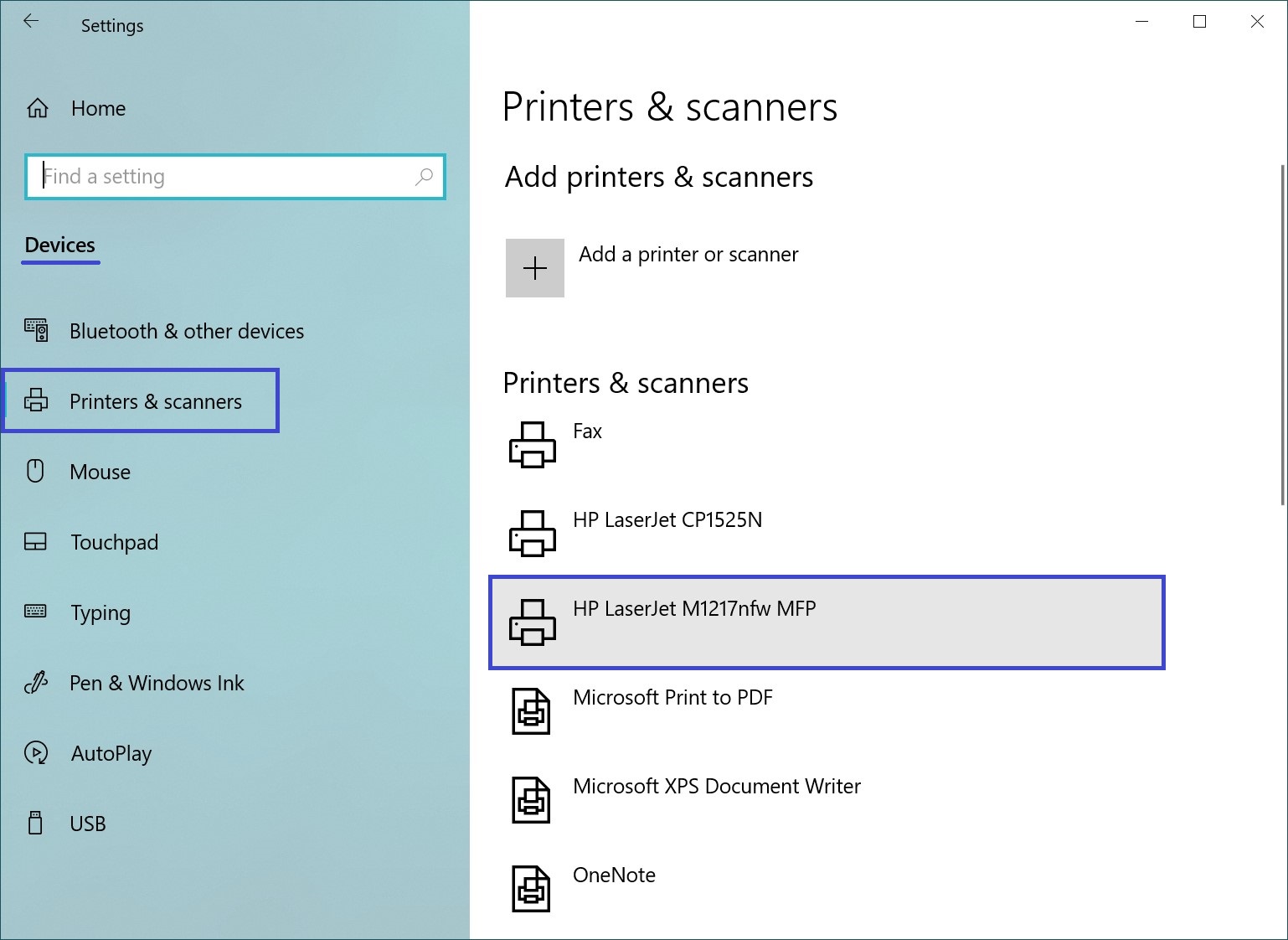Click the Typing keyboard icon
Viewport: 1288px width, 940px height.
[36, 611]
